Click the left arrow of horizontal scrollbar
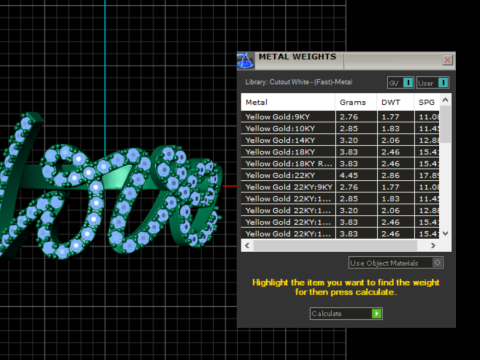 coord(247,246)
